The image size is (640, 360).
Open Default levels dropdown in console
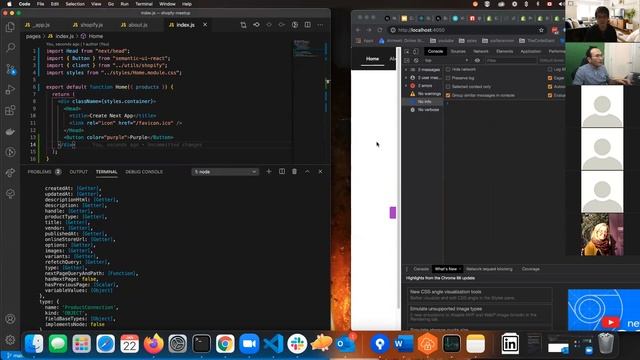[x=552, y=60]
